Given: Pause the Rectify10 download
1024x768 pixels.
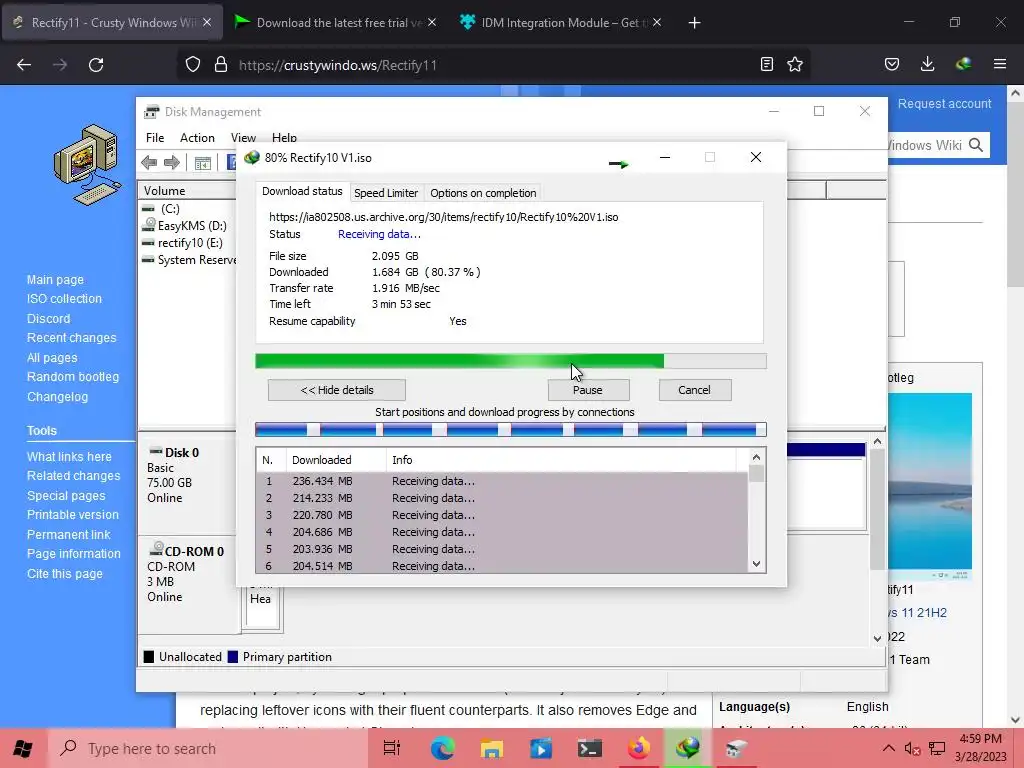Looking at the screenshot, I should (588, 390).
